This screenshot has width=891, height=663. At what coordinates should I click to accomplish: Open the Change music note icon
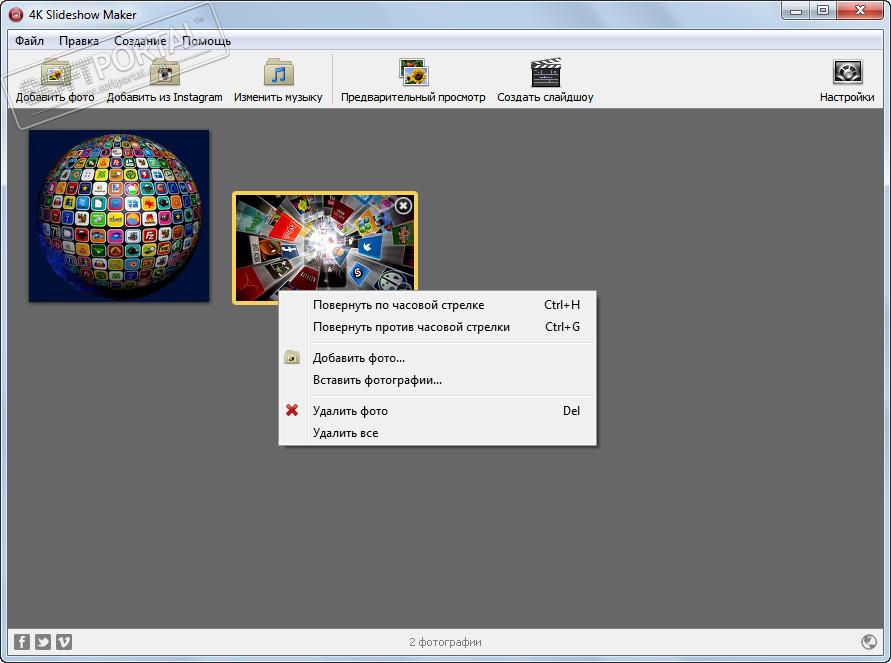click(278, 73)
